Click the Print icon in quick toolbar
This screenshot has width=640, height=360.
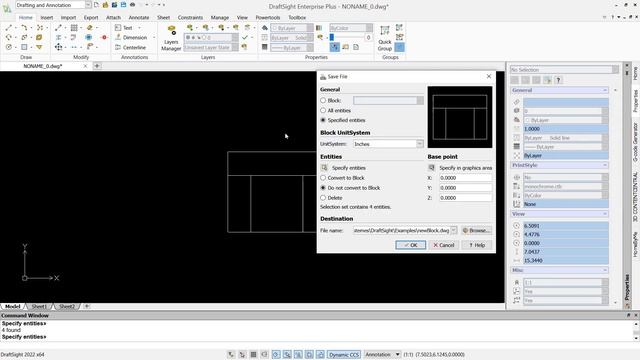(132, 5)
